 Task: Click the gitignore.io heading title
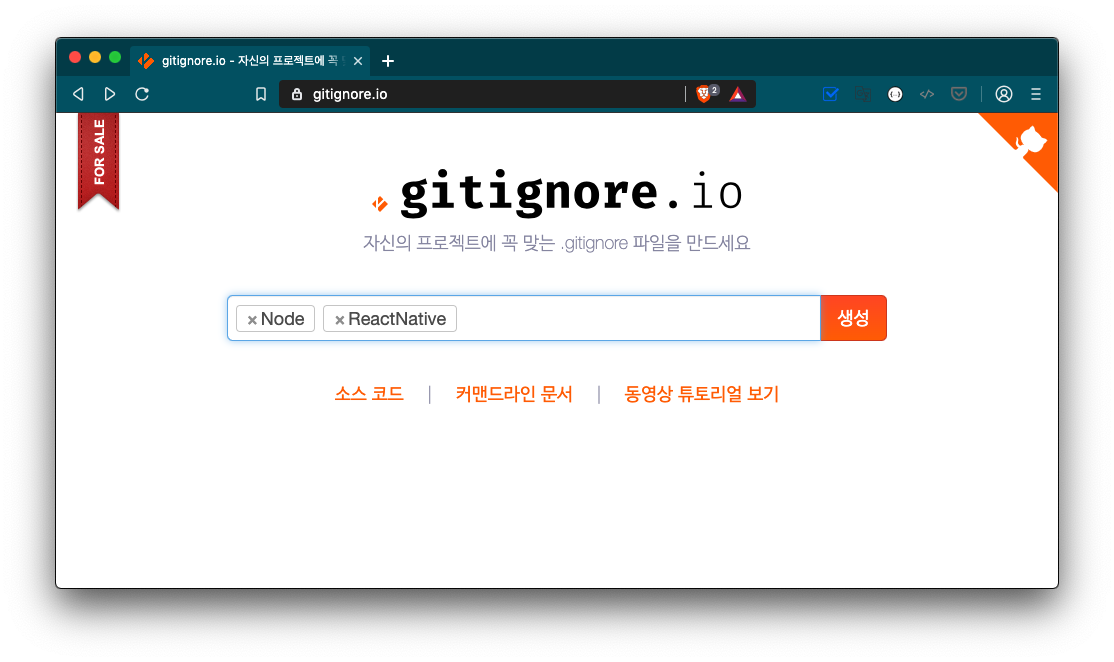(572, 192)
